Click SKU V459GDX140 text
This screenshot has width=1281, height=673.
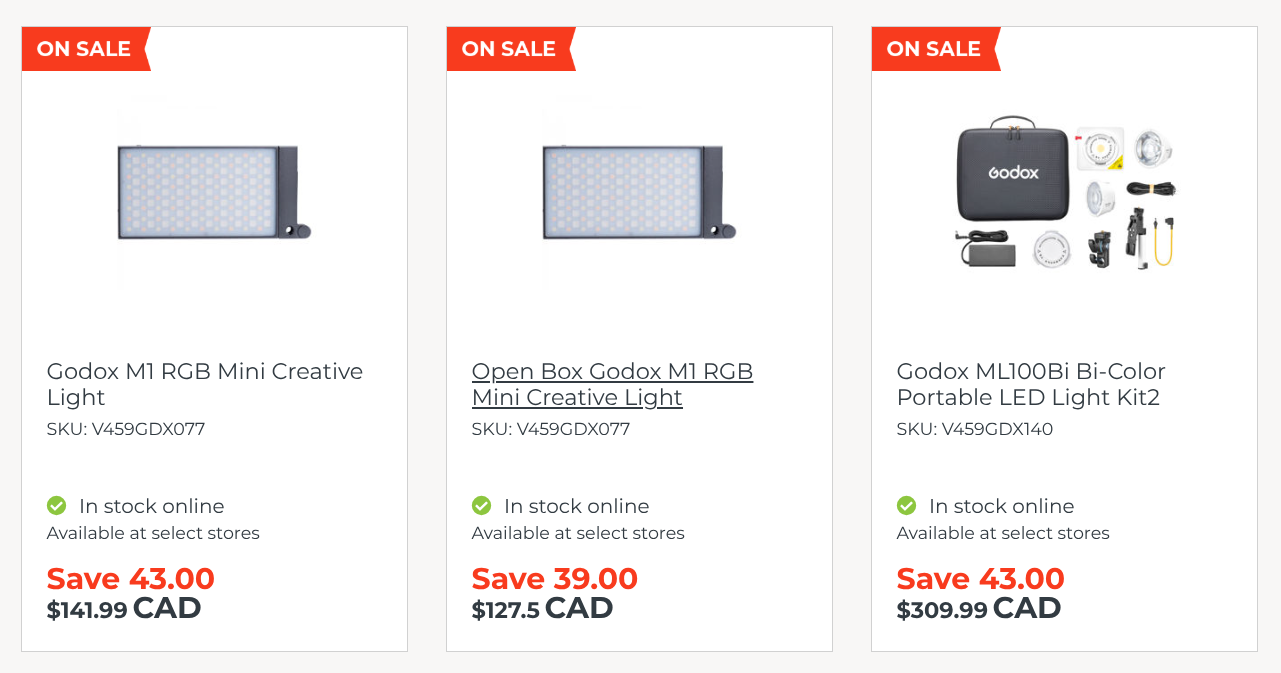[x=975, y=429]
